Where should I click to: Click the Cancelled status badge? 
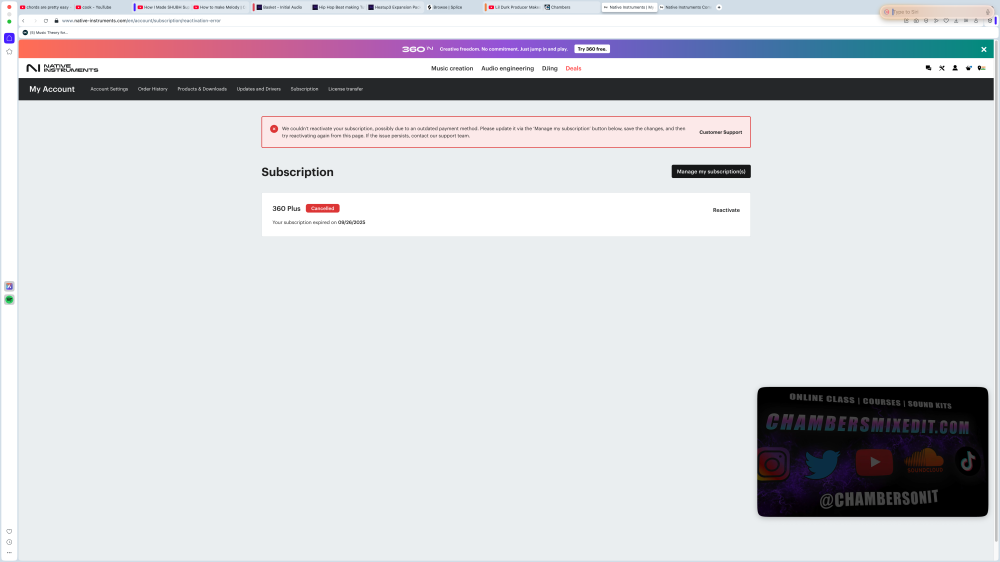click(322, 209)
